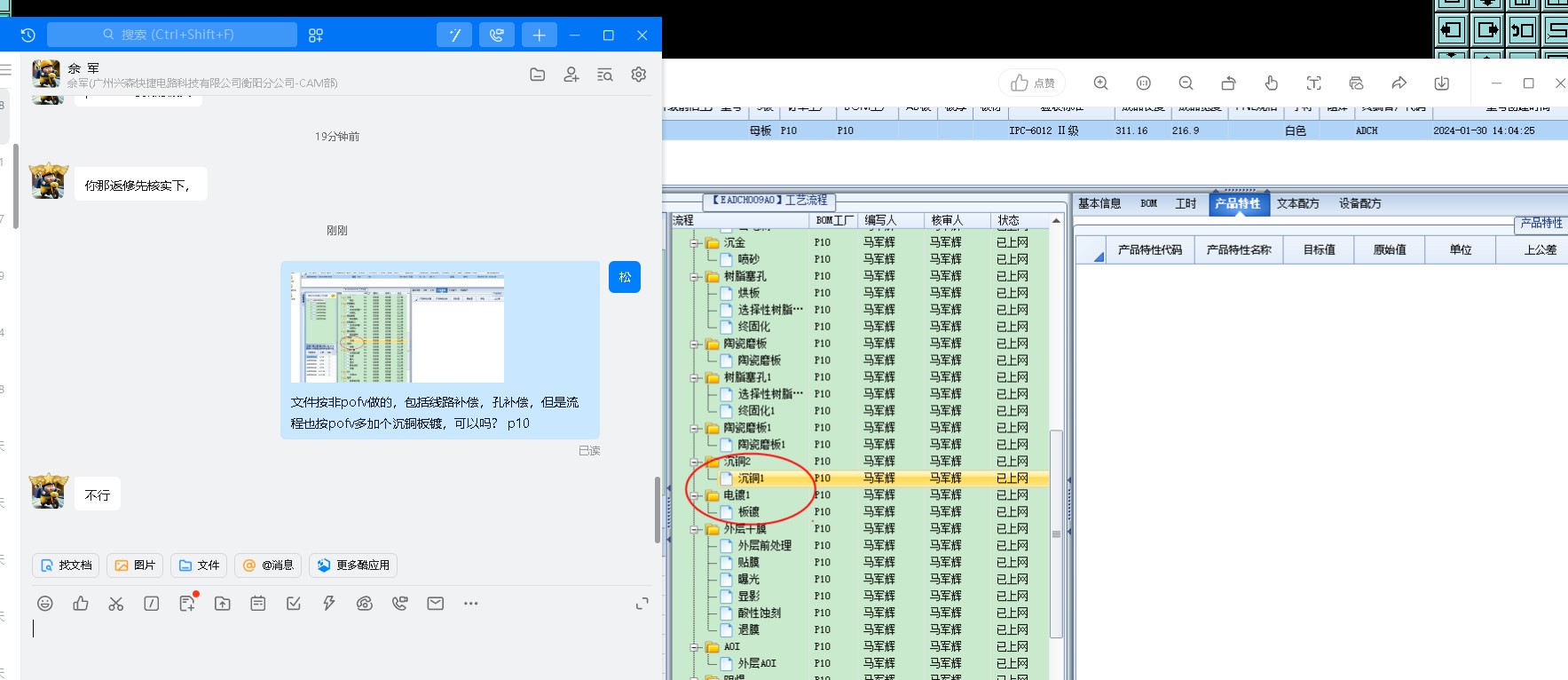Open more tools ellipsis in input toolbar
This screenshot has width=1568, height=680.
point(471,604)
